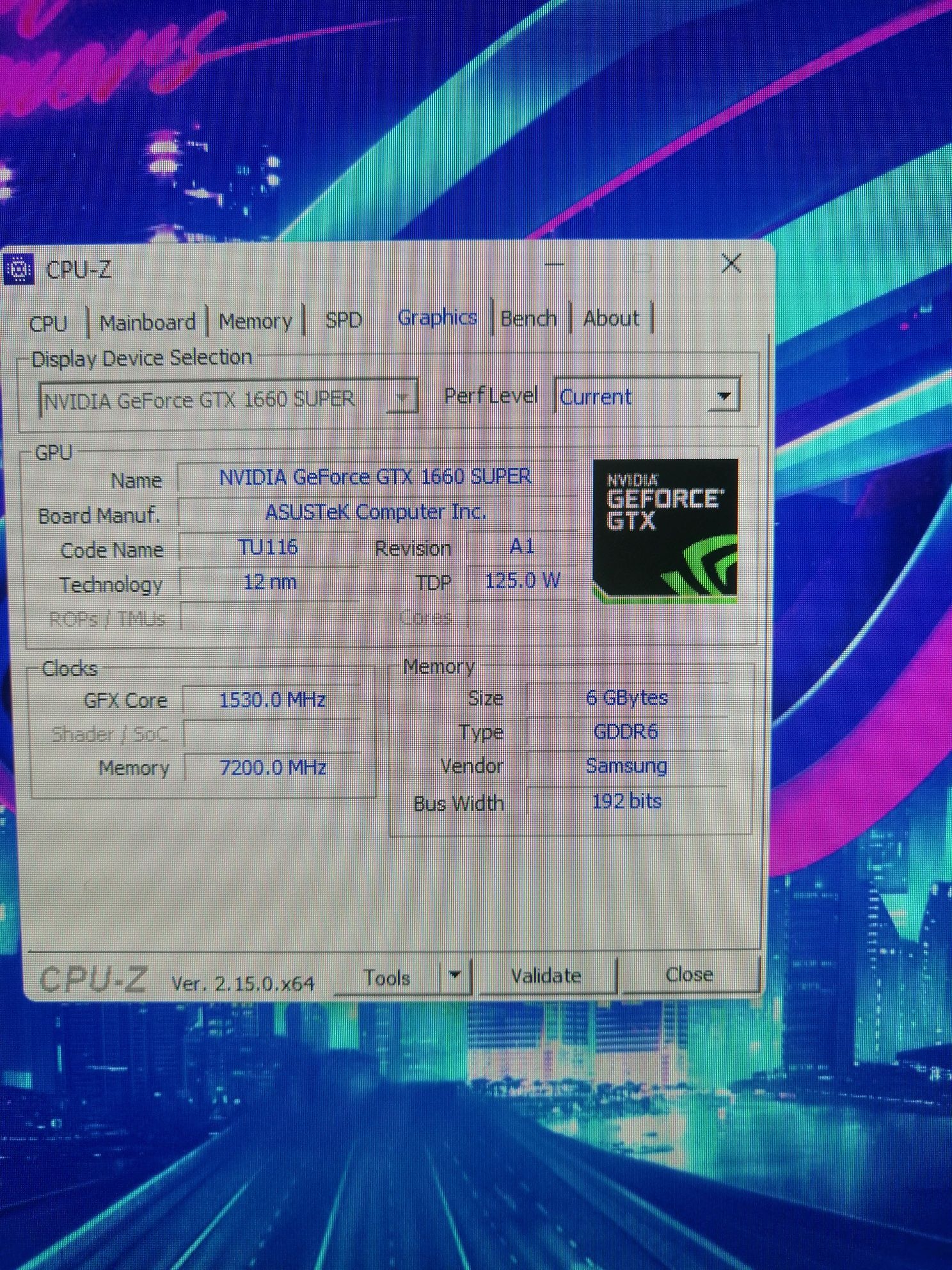Click the Bus Width label
The height and width of the screenshot is (1270, 952).
pos(459,803)
